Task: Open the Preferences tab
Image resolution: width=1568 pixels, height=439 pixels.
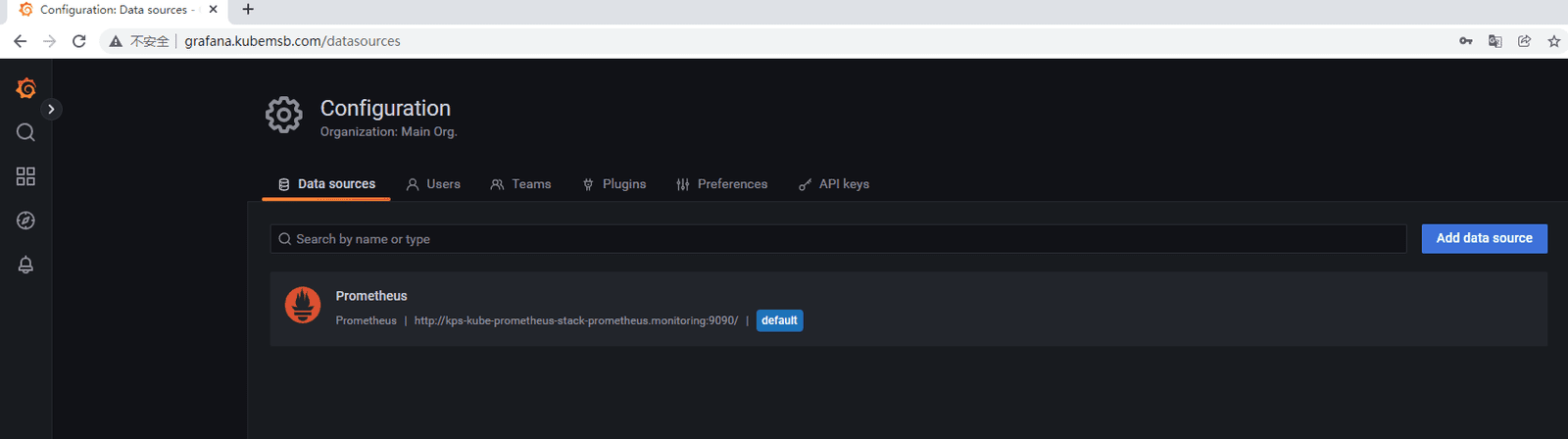Action: (722, 184)
